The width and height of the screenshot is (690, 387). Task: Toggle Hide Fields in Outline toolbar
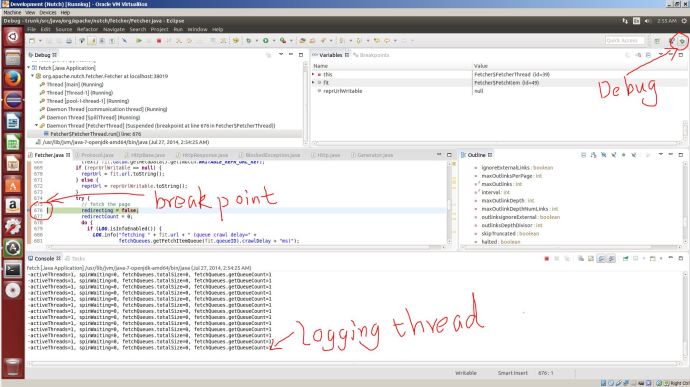[x=604, y=155]
